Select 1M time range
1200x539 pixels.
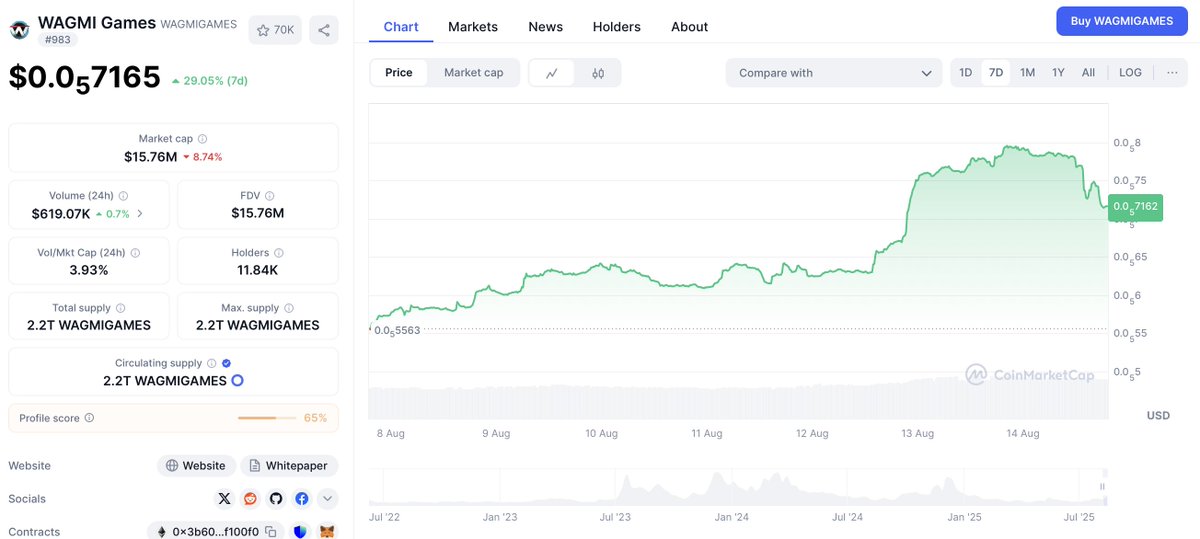pos(1027,73)
